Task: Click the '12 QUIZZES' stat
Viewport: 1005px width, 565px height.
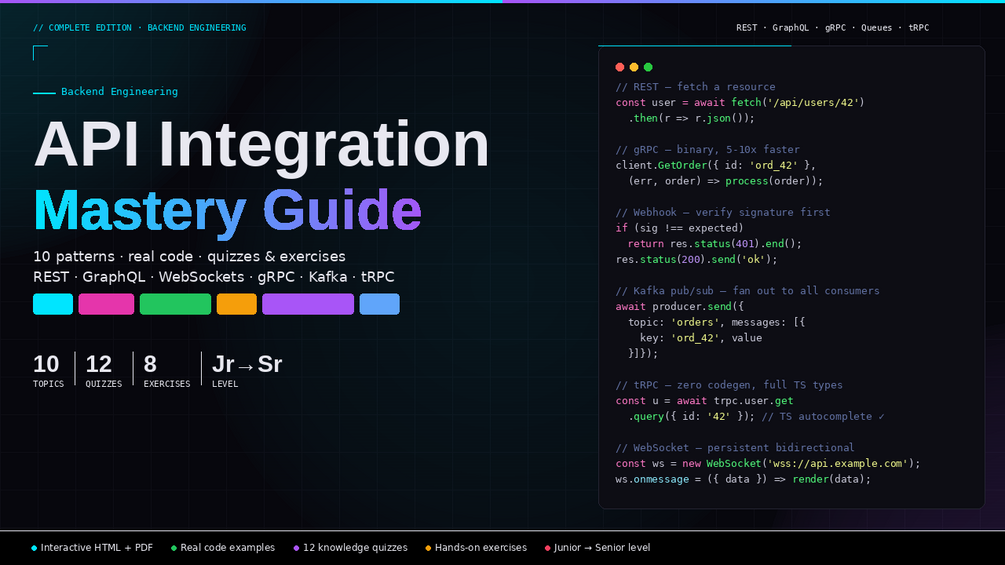Action: pyautogui.click(x=104, y=370)
